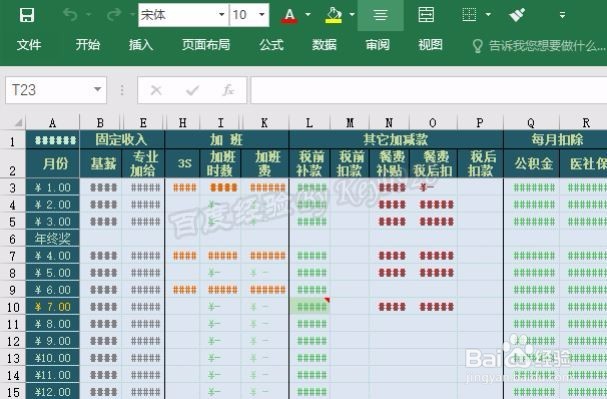607x399 pixels.
Task: Click the 基薪 header cell
Action: tap(101, 163)
